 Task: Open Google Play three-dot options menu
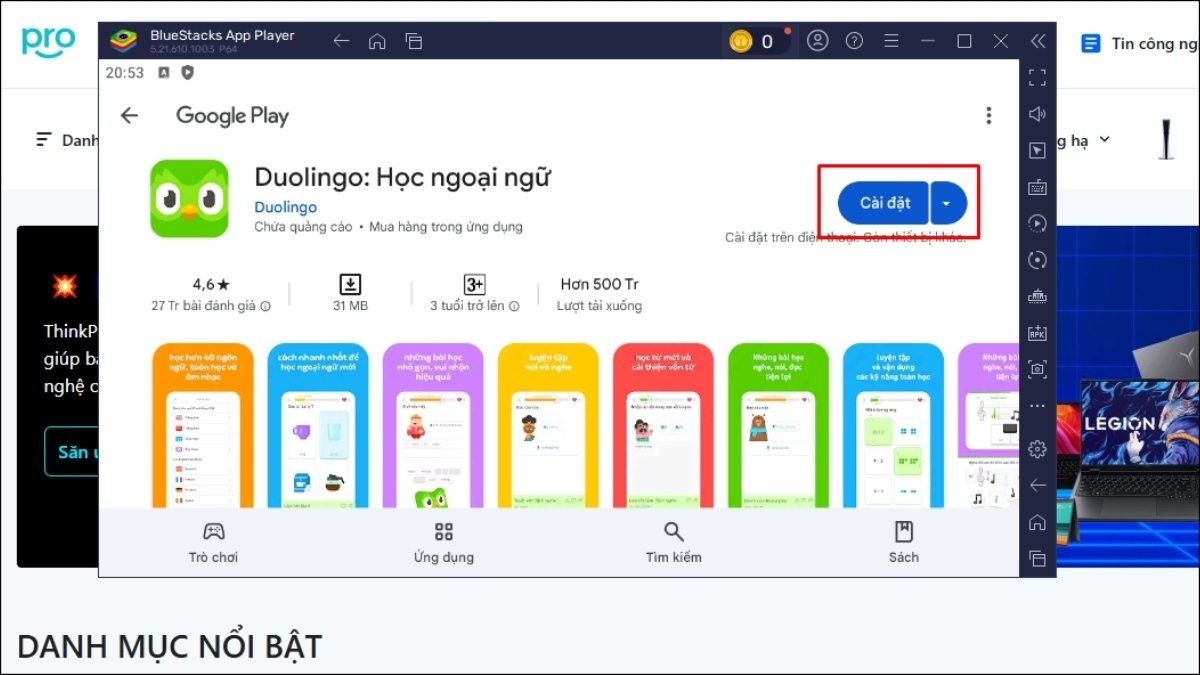988,115
